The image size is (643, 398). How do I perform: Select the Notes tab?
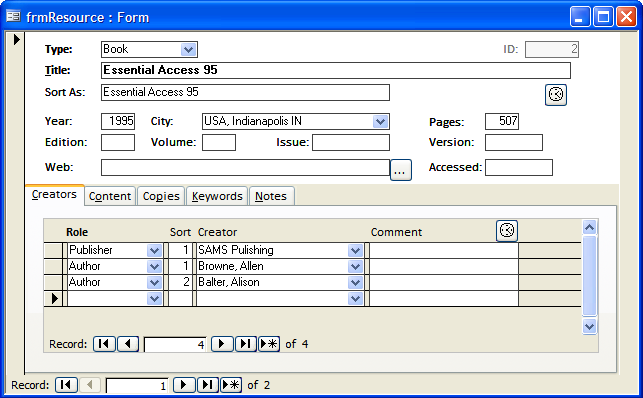pyautogui.click(x=271, y=196)
